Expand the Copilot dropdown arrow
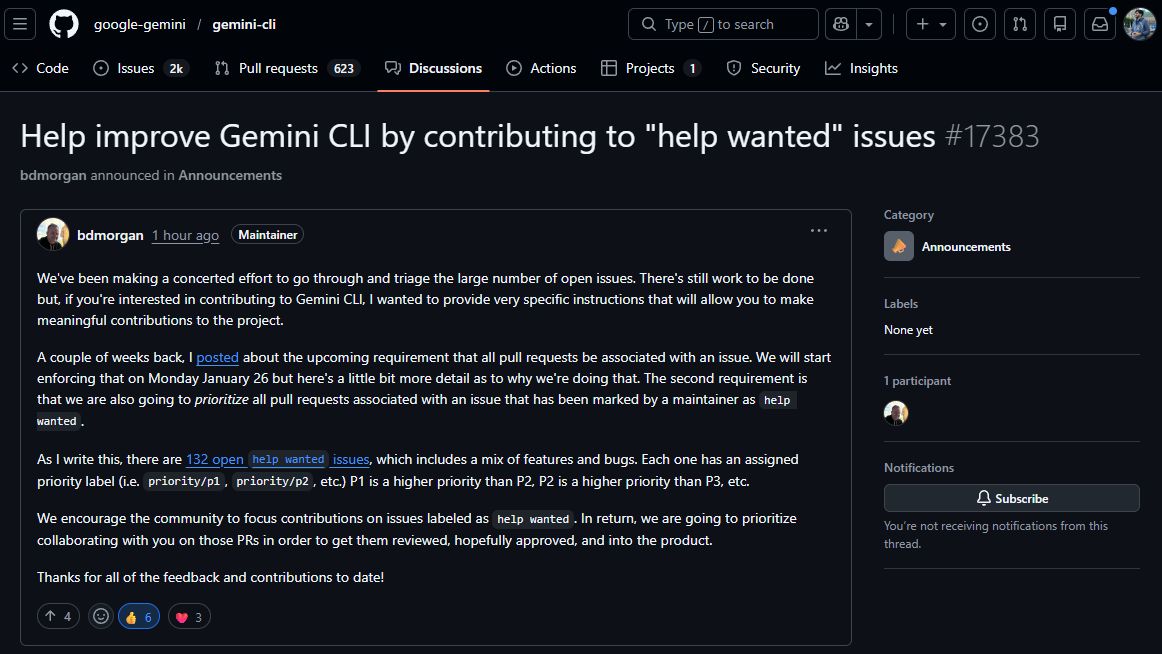Viewport: 1162px width, 654px height. [869, 24]
